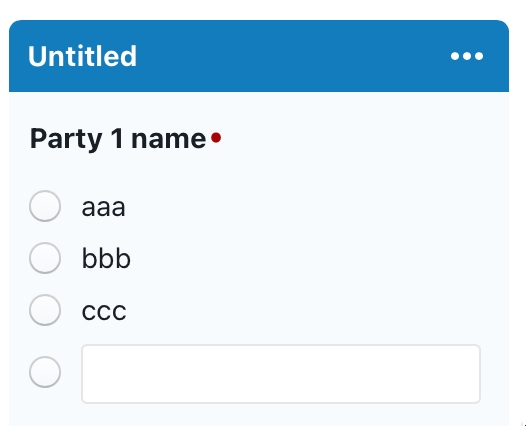526x426 pixels.
Task: Click the red required-field dot indicator
Action: 216,138
